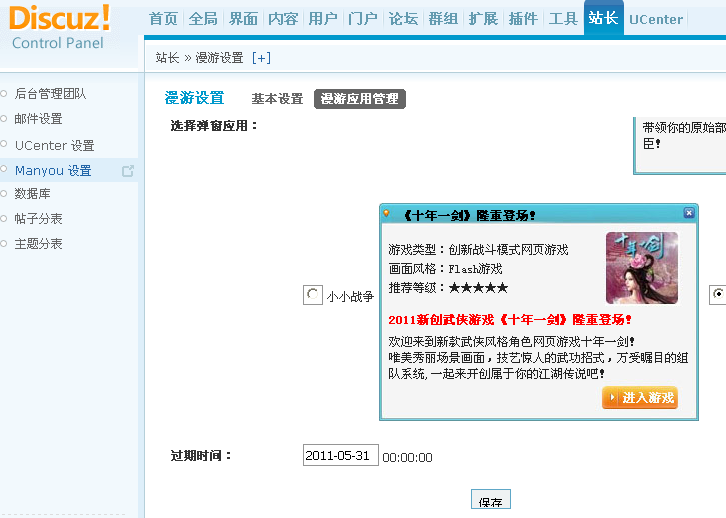726x518 pixels.
Task: Open the 论坛 top menu
Action: (x=403, y=19)
